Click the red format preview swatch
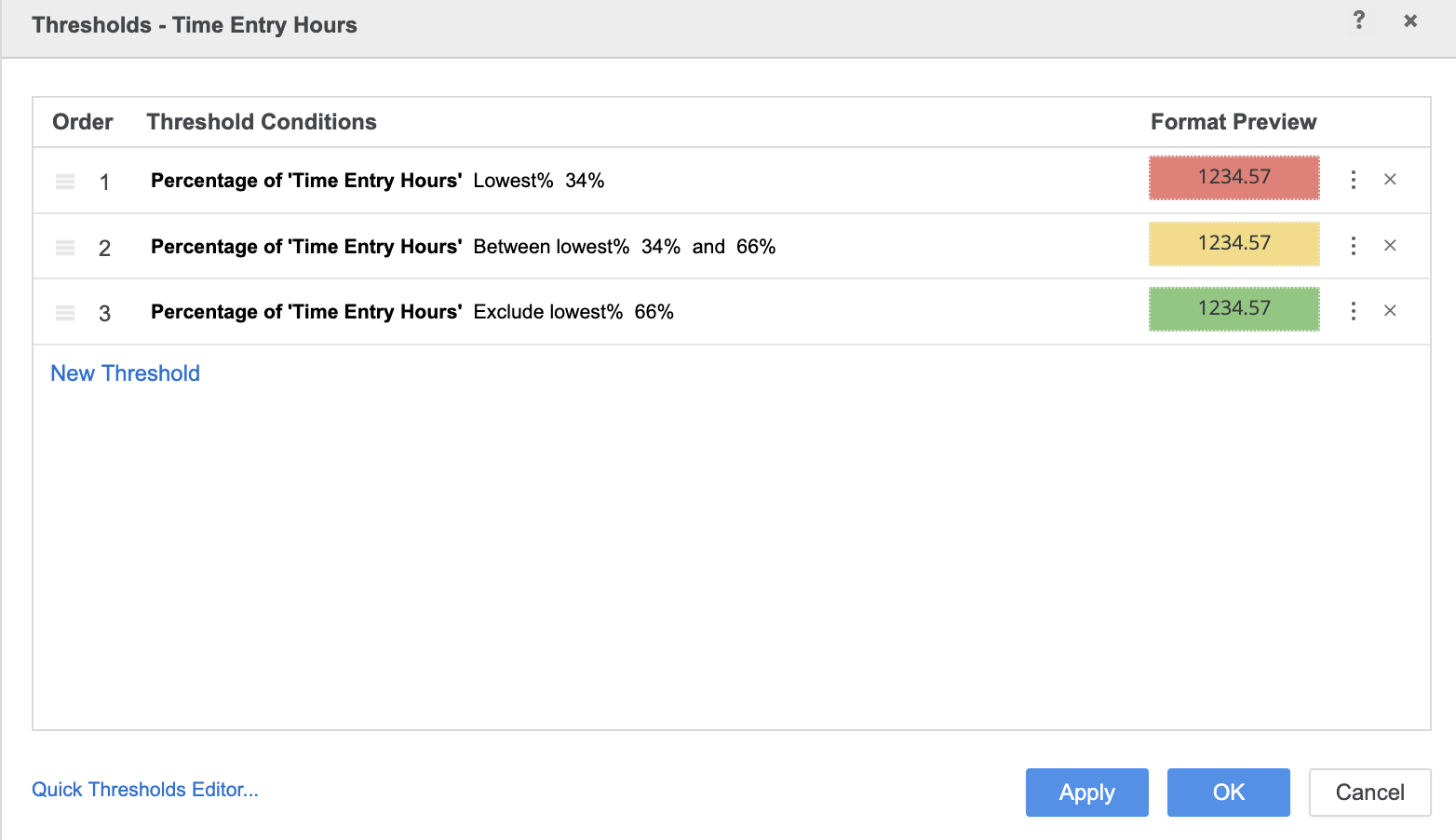 1234,177
